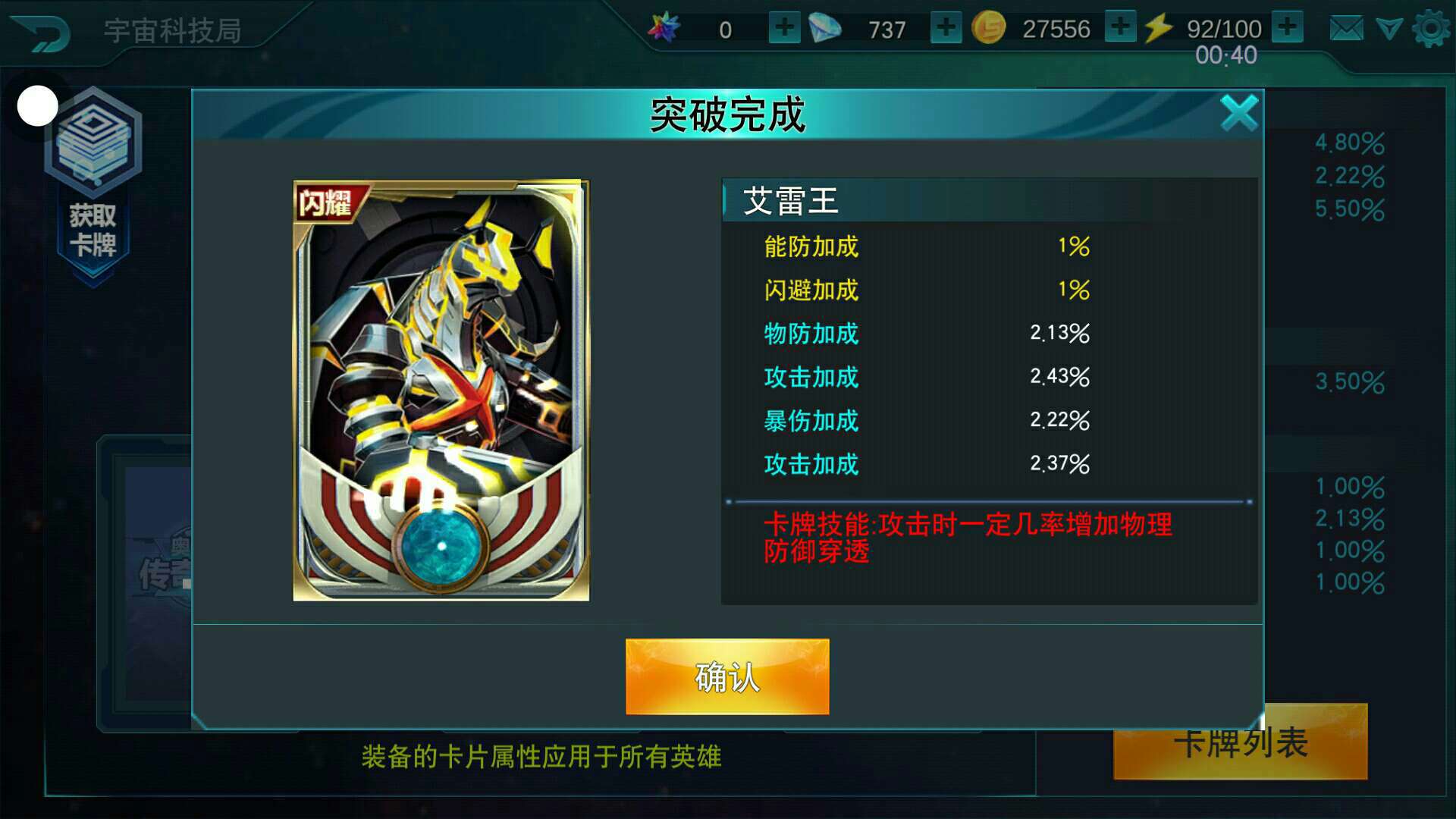Open the mail envelope icon
This screenshot has width=1456, height=819.
1346,30
